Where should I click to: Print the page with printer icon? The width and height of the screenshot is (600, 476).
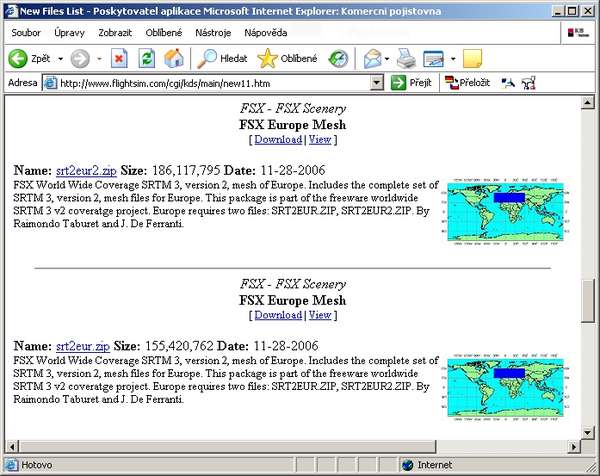[x=406, y=59]
